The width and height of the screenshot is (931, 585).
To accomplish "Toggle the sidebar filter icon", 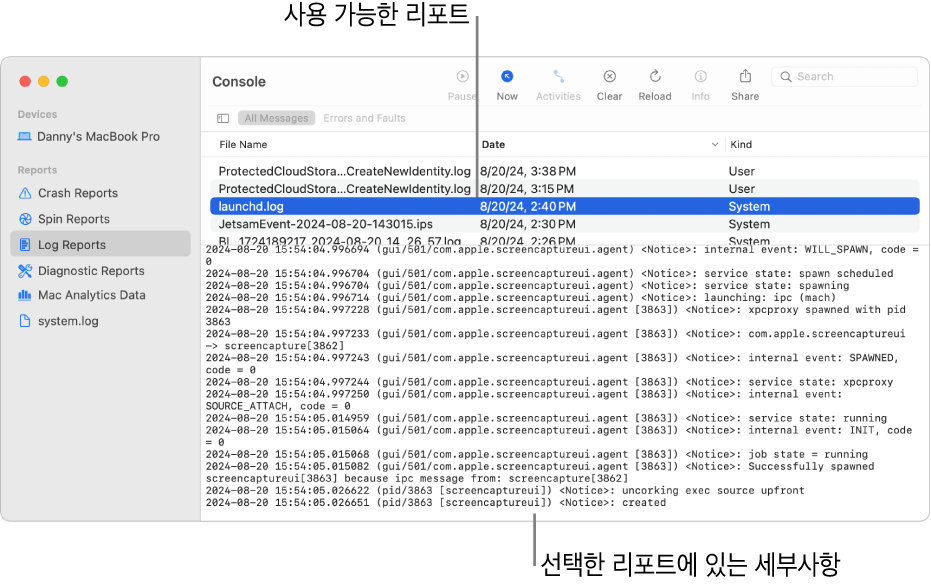I will 223,118.
